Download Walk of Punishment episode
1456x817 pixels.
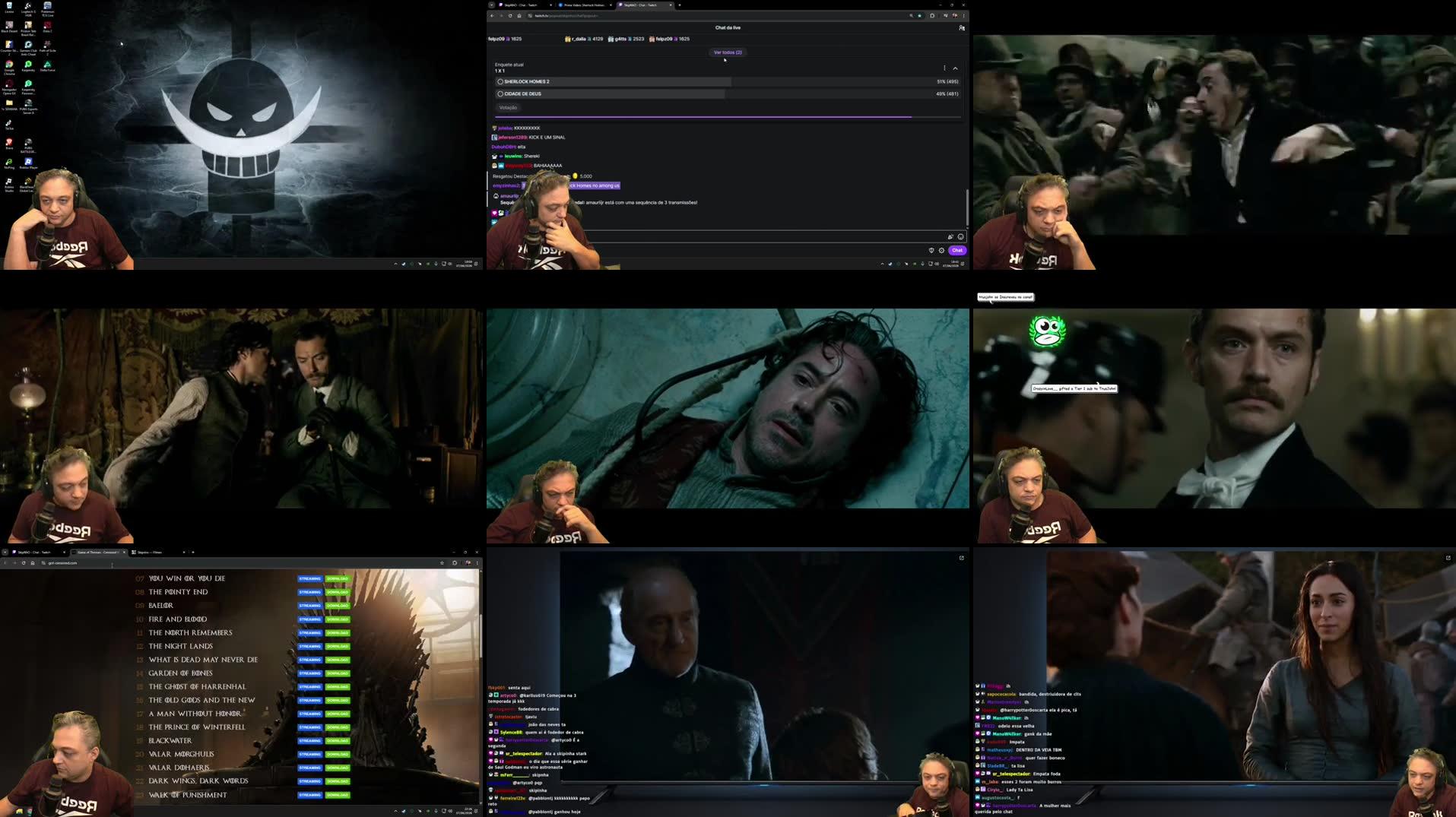338,795
